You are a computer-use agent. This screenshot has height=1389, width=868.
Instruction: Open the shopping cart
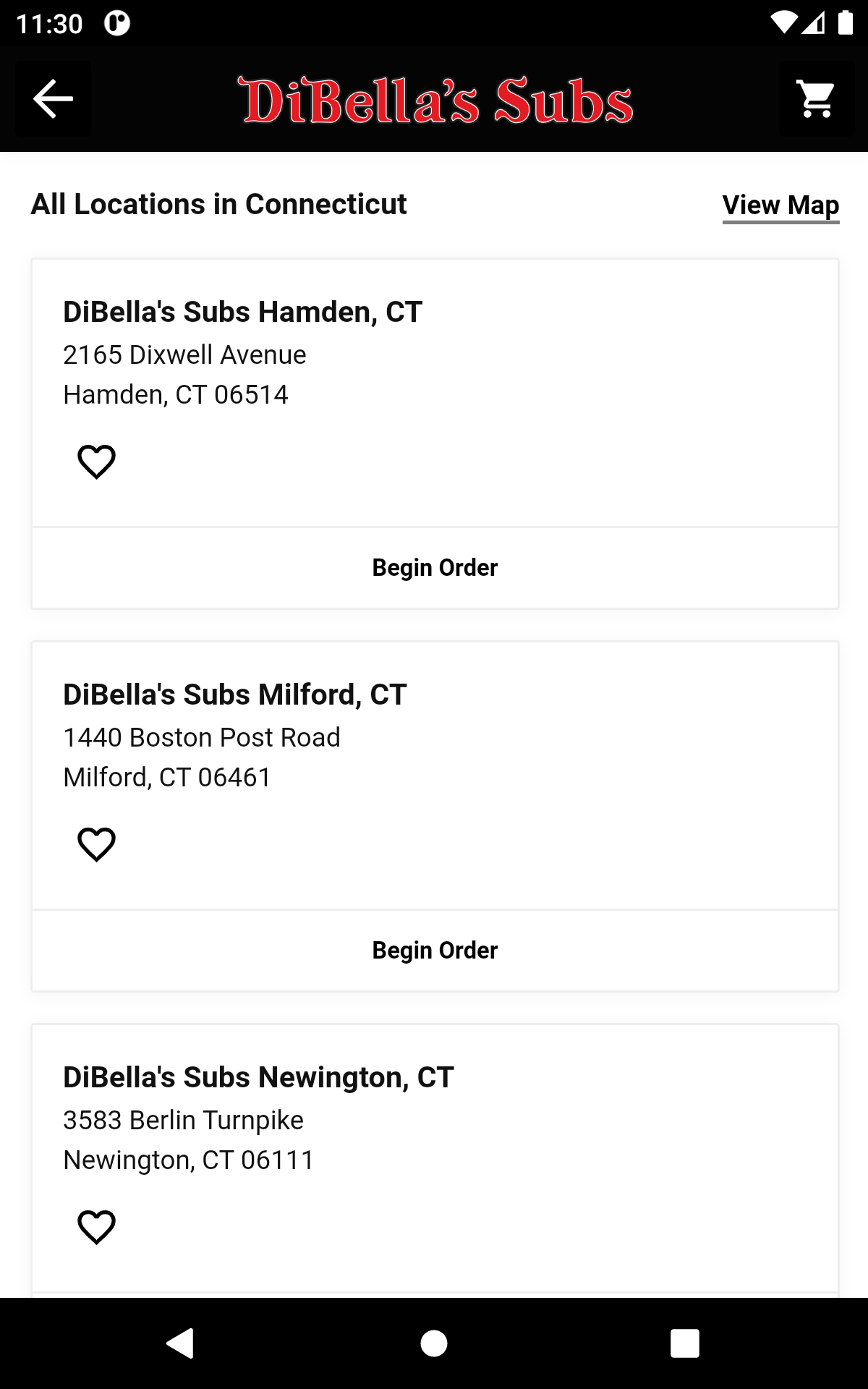click(x=816, y=99)
